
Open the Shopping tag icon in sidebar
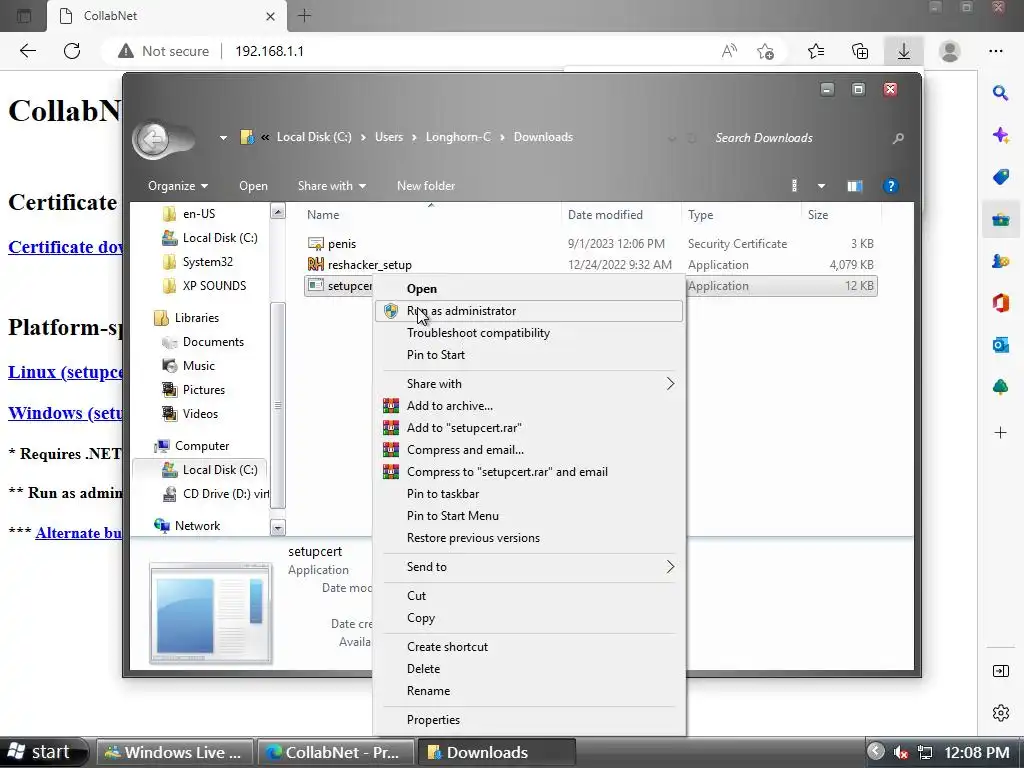pyautogui.click(x=1000, y=177)
